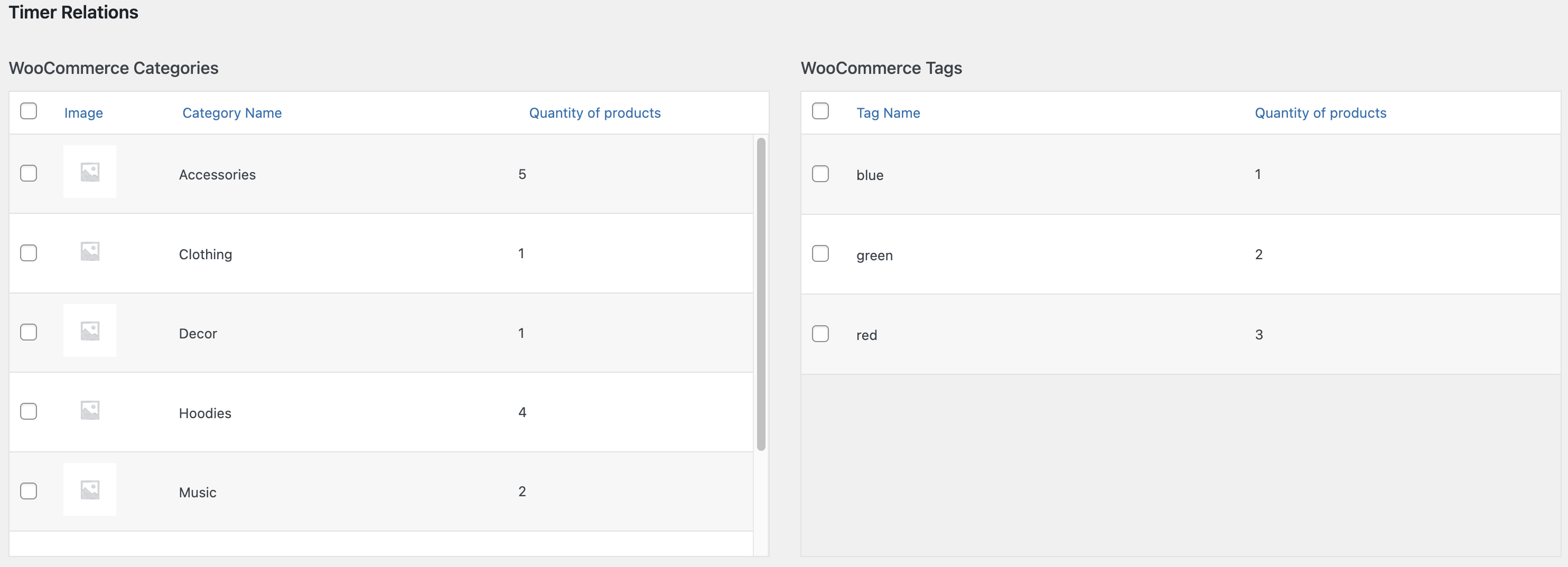
Task: Click the Timer Relations heading
Action: (73, 12)
